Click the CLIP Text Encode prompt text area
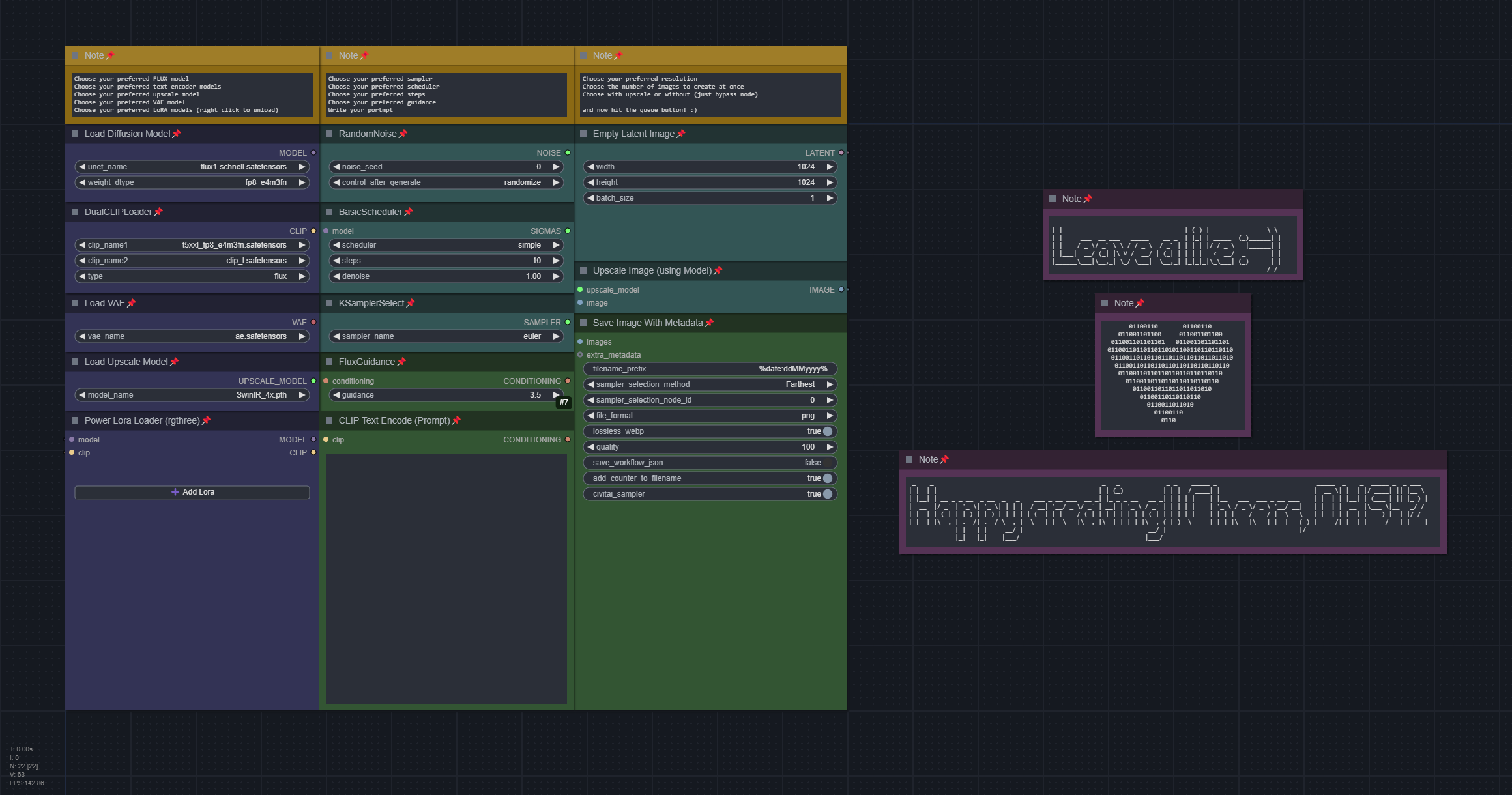 (x=446, y=579)
